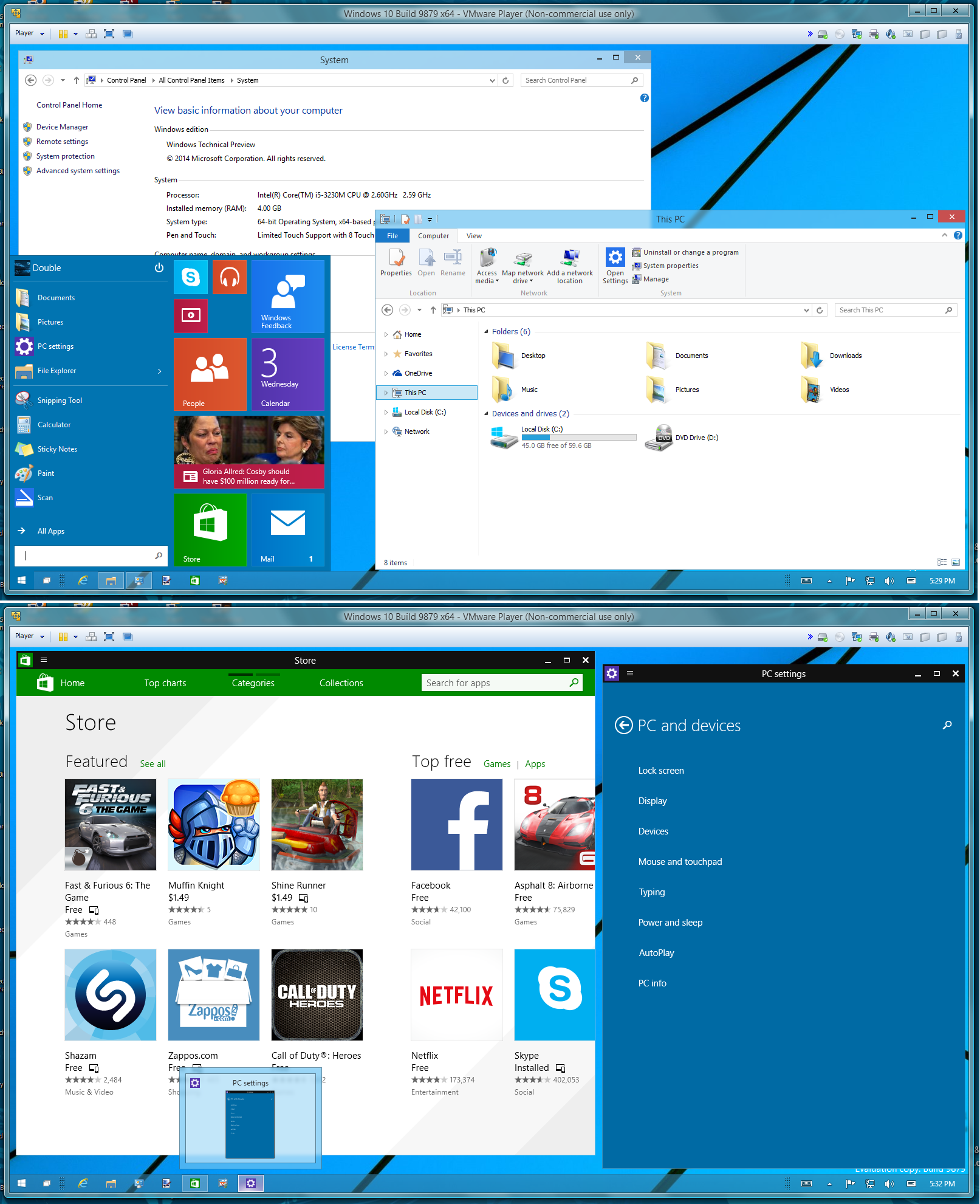
Task: Open Categories in Store navigation
Action: 253,683
